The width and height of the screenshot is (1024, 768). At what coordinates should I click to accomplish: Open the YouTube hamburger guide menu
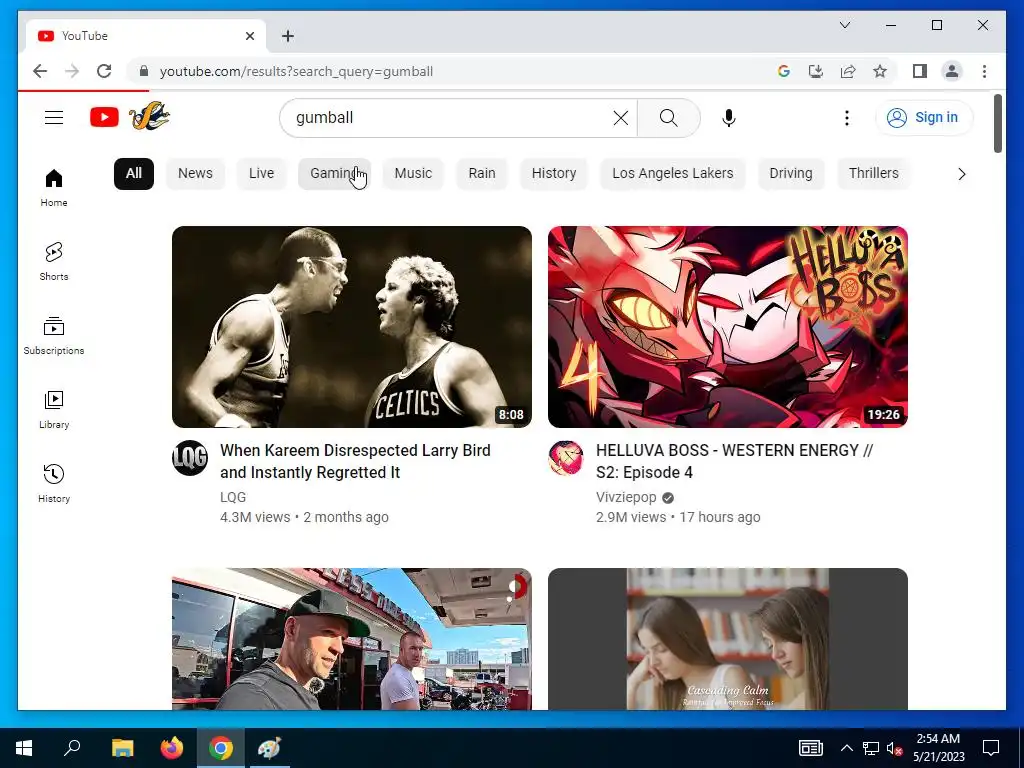coord(54,118)
